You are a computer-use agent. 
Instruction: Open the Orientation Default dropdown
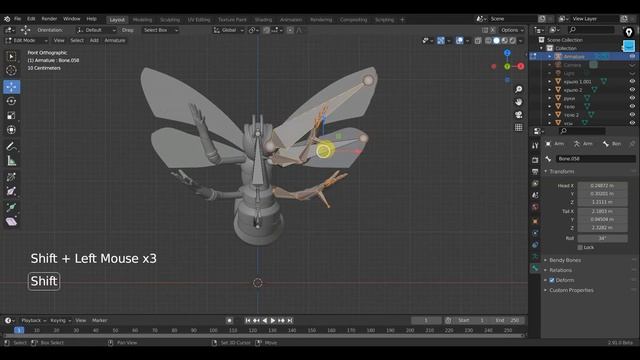coord(96,30)
